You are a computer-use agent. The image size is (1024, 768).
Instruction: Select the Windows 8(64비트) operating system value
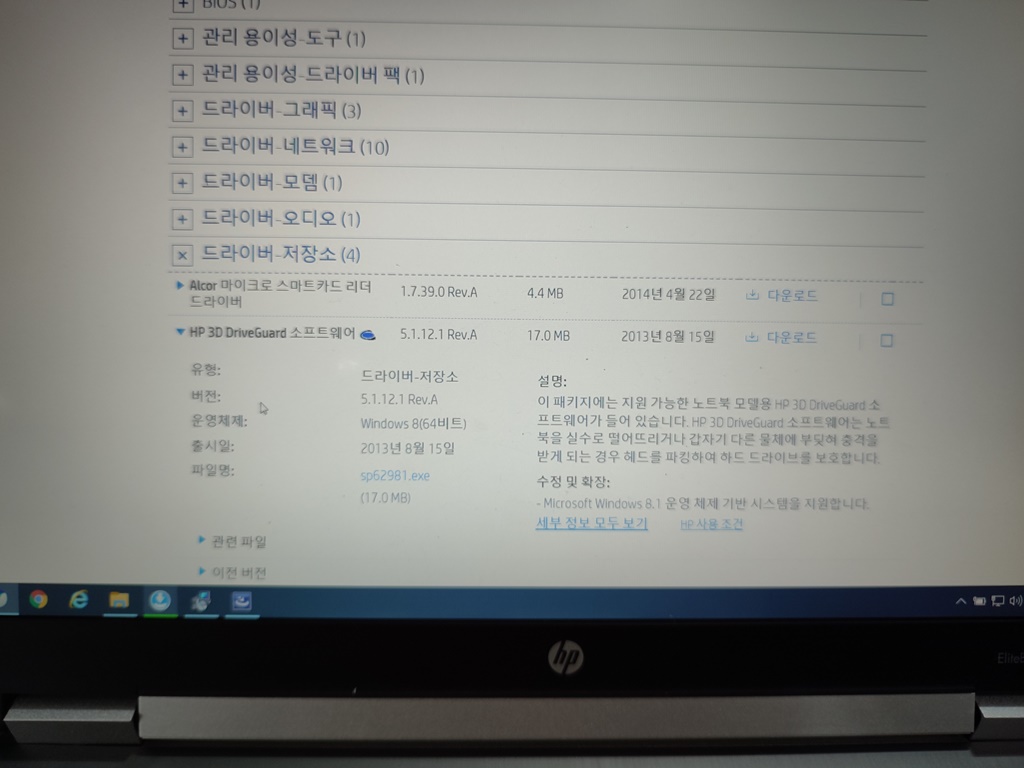coord(413,423)
